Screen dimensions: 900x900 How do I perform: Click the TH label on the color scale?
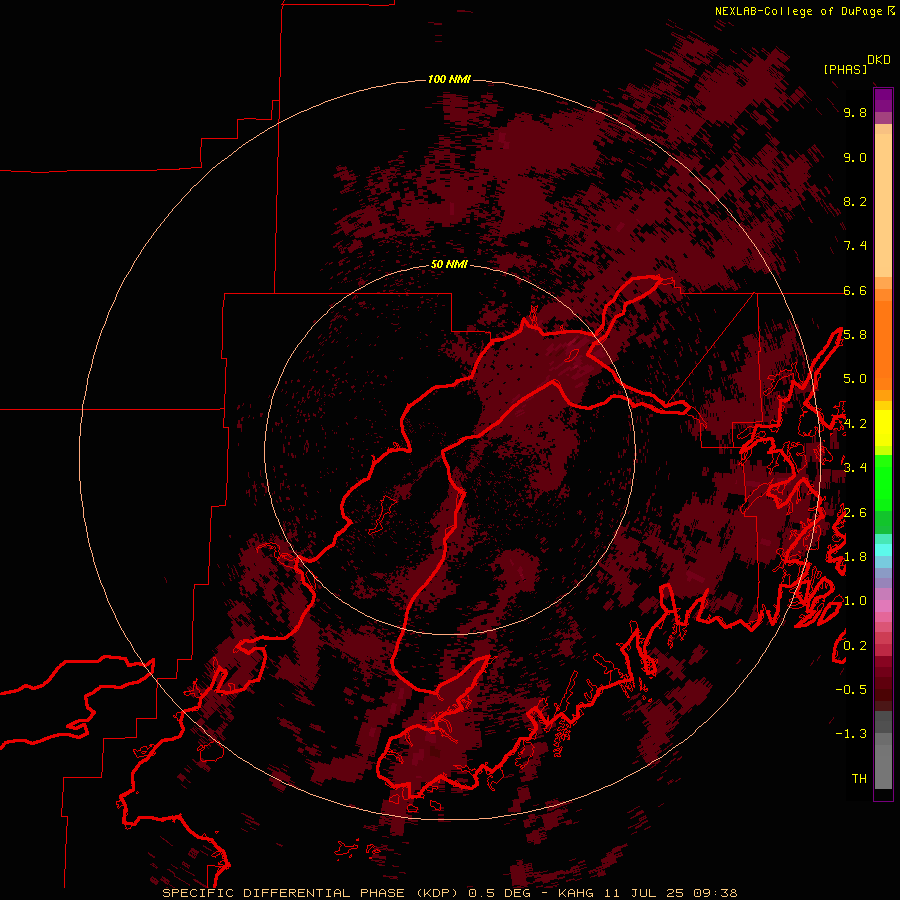859,778
